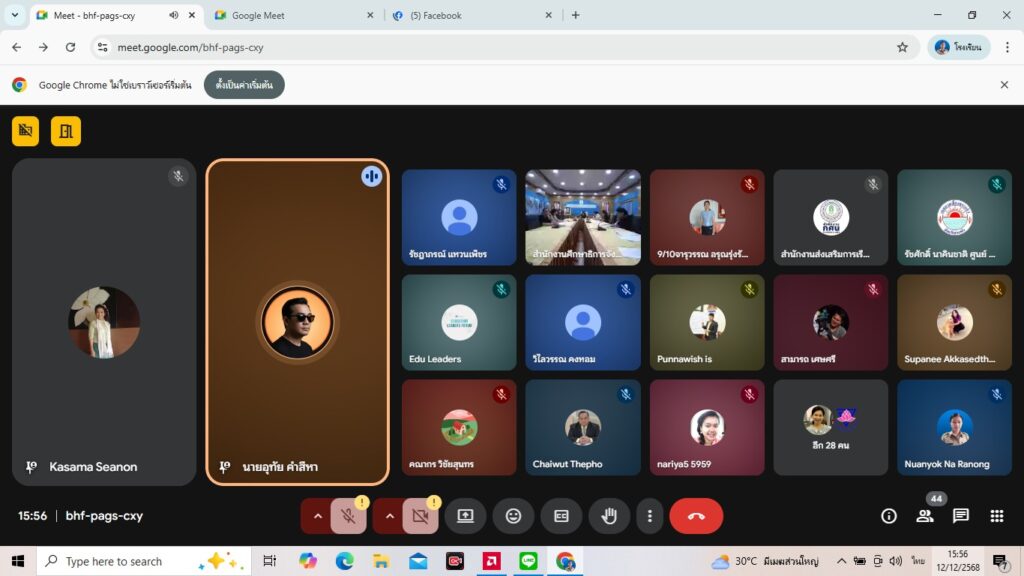Toggle the yellow video-off indicator at top left
This screenshot has height=576, width=1024.
[26, 131]
